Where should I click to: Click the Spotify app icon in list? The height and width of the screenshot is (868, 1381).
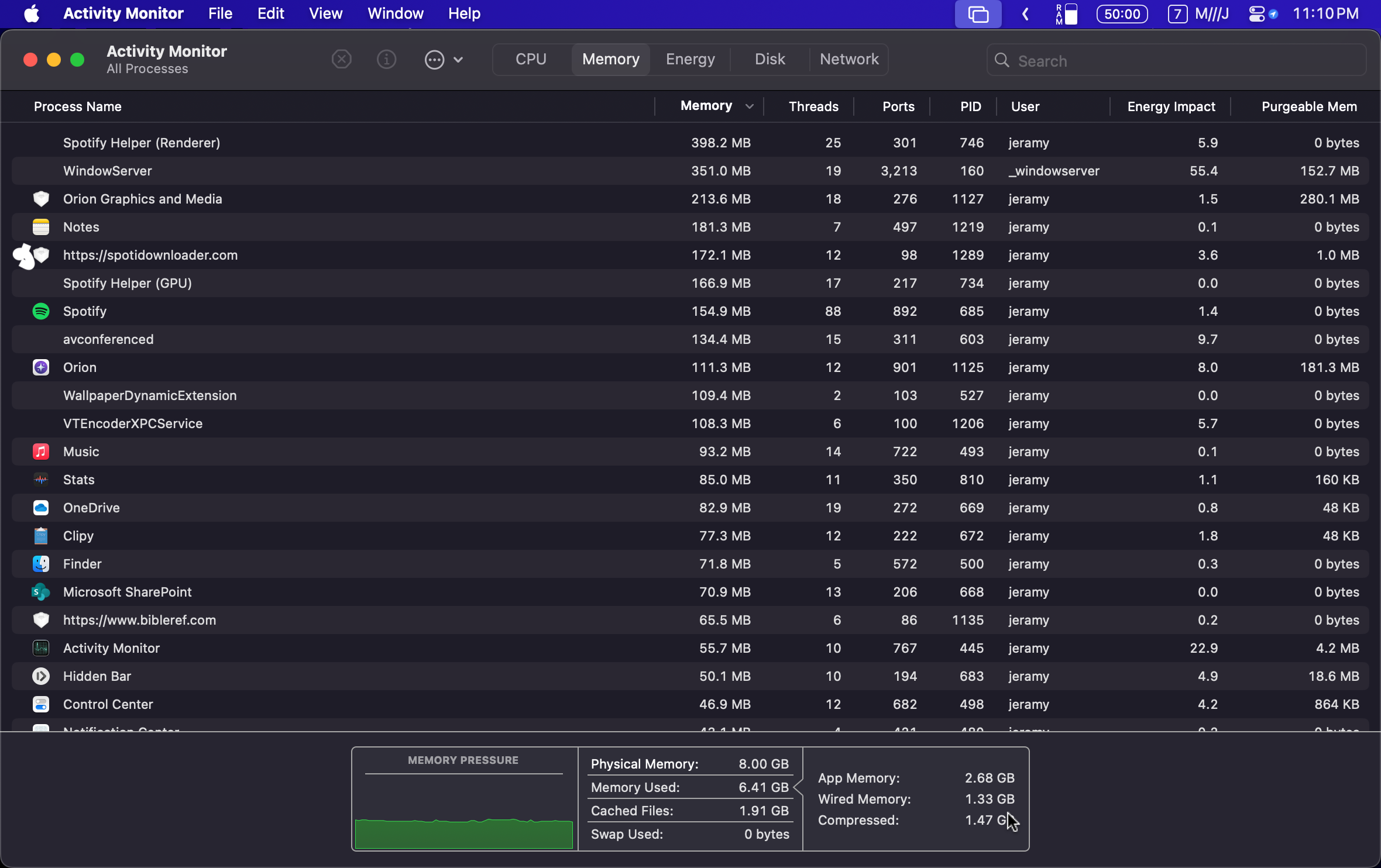point(41,311)
